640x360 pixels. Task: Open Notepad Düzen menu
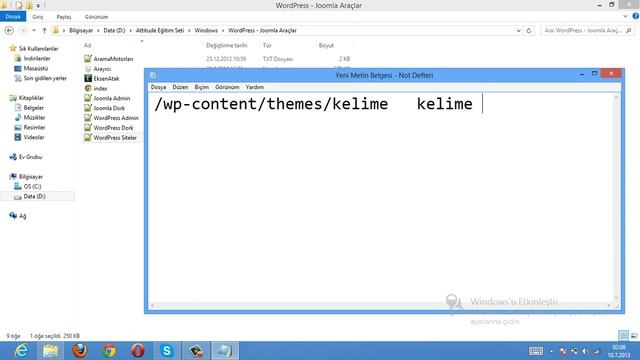[180, 87]
